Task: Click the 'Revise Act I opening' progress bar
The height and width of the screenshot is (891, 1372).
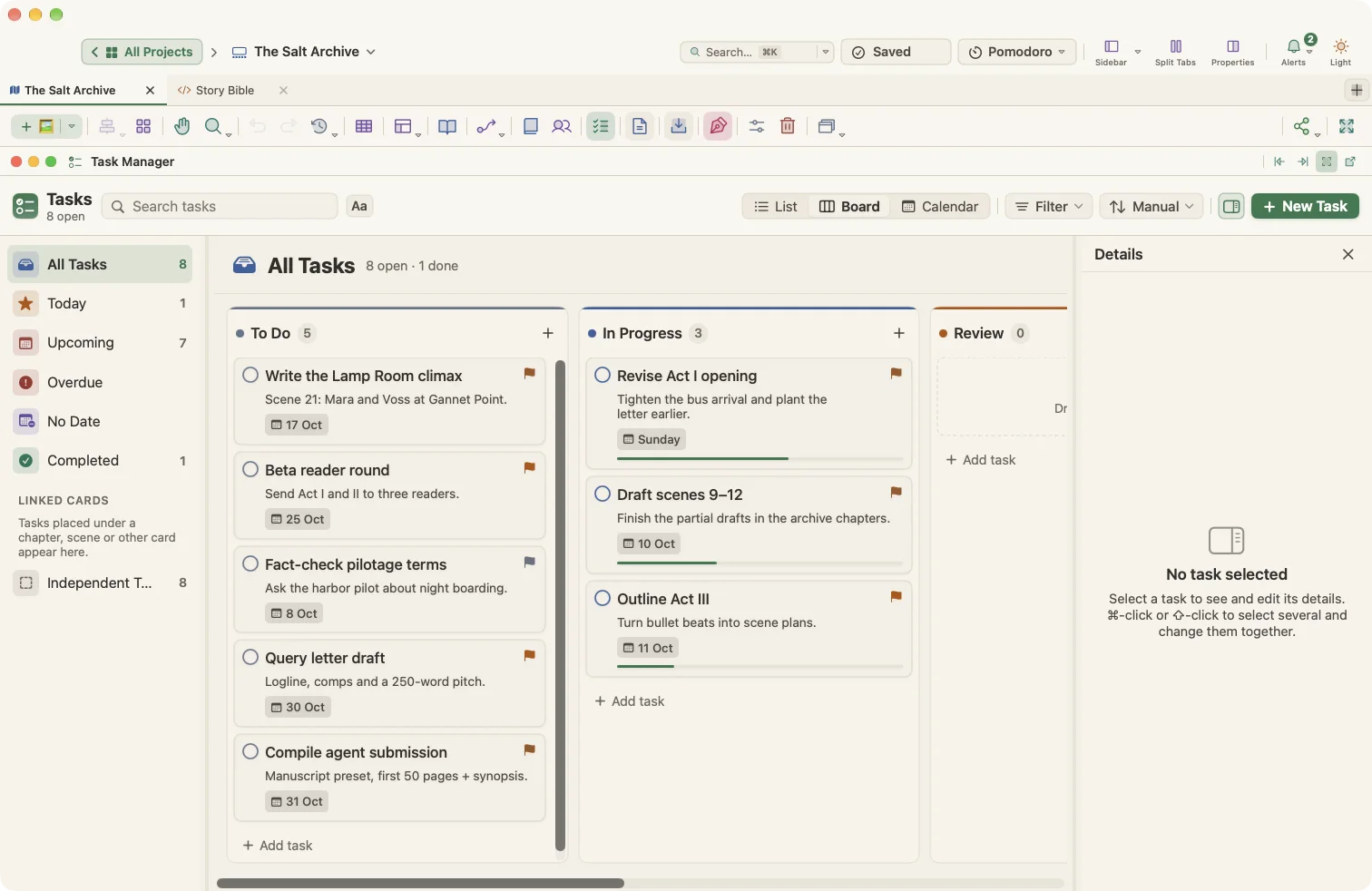Action: pos(759,459)
